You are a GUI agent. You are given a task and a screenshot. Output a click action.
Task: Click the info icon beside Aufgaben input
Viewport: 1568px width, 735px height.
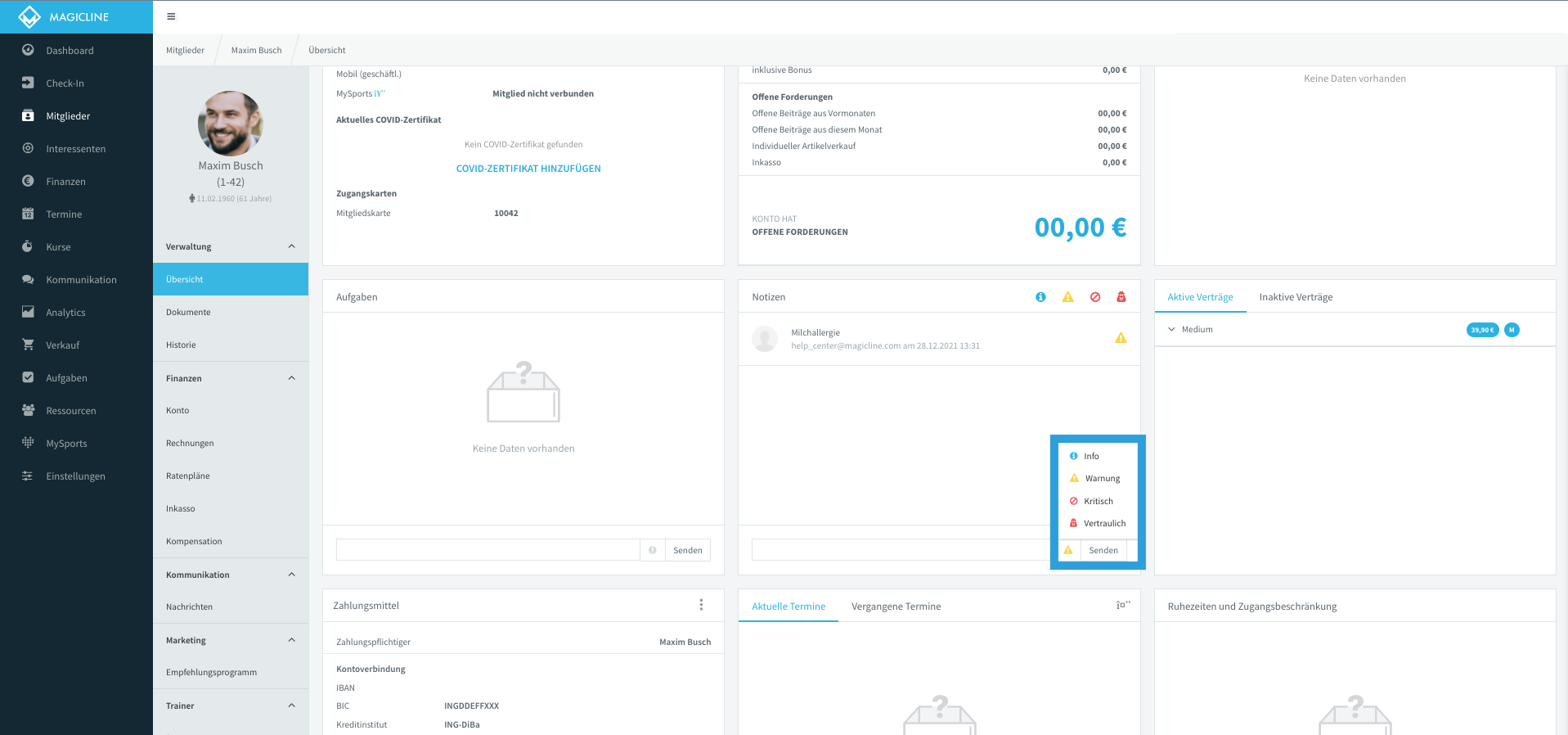653,550
